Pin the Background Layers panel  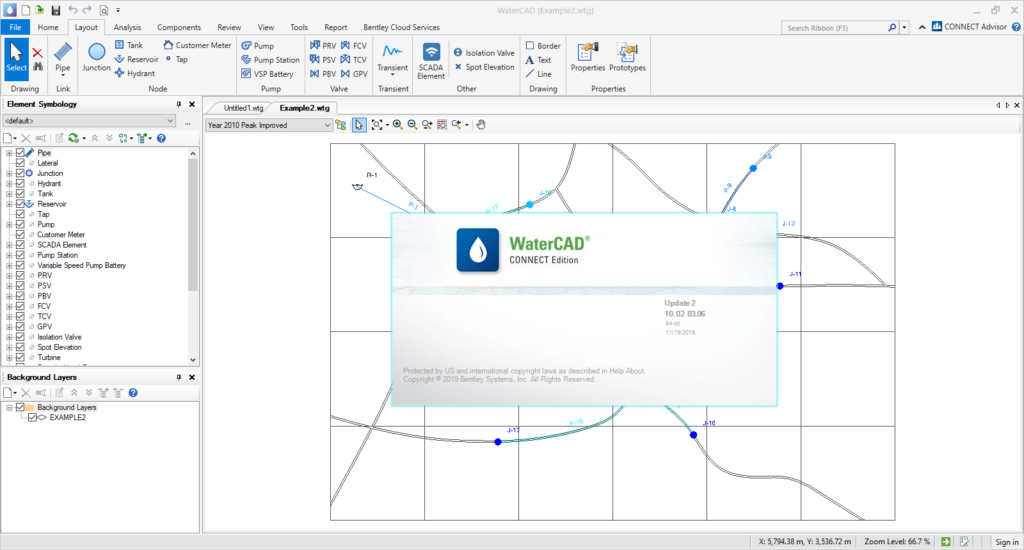pyautogui.click(x=178, y=378)
